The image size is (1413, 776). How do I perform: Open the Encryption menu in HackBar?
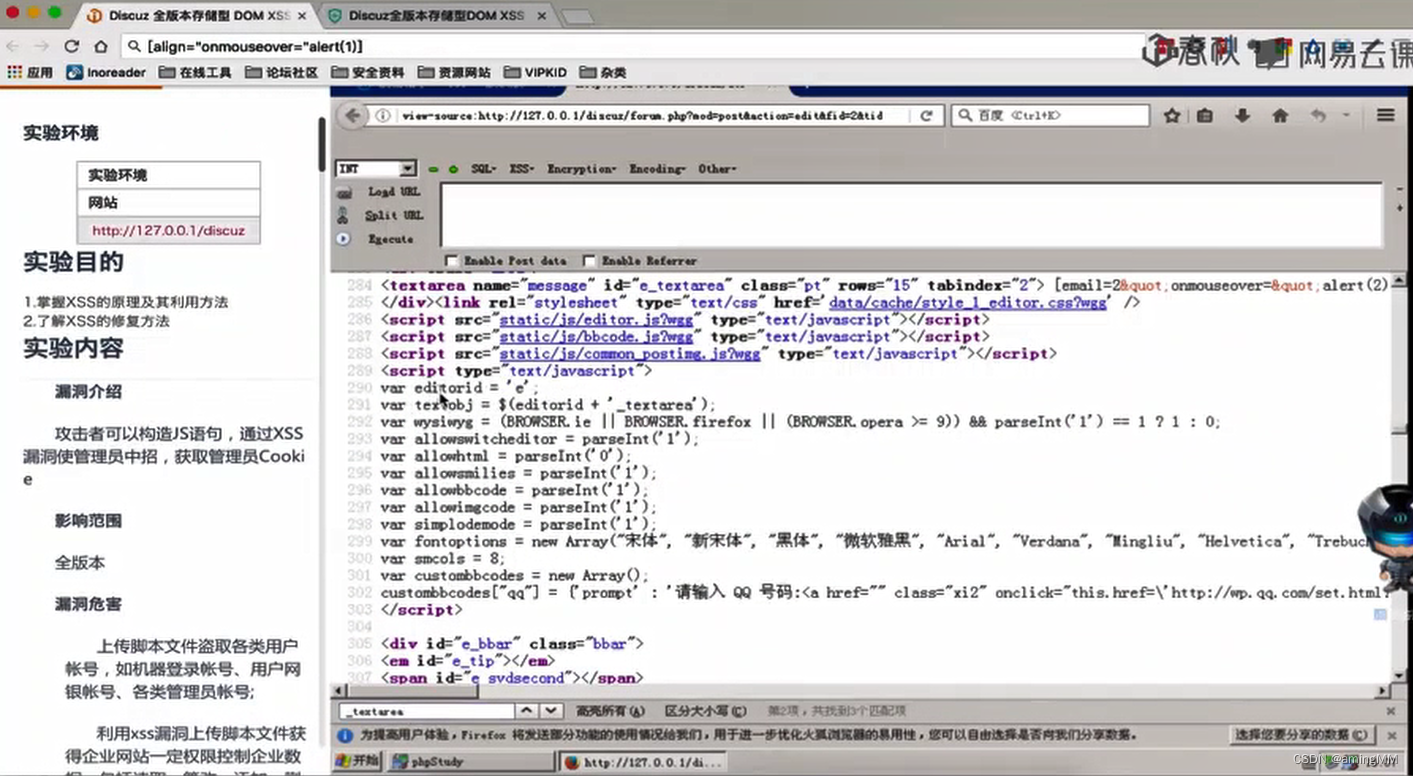[581, 169]
